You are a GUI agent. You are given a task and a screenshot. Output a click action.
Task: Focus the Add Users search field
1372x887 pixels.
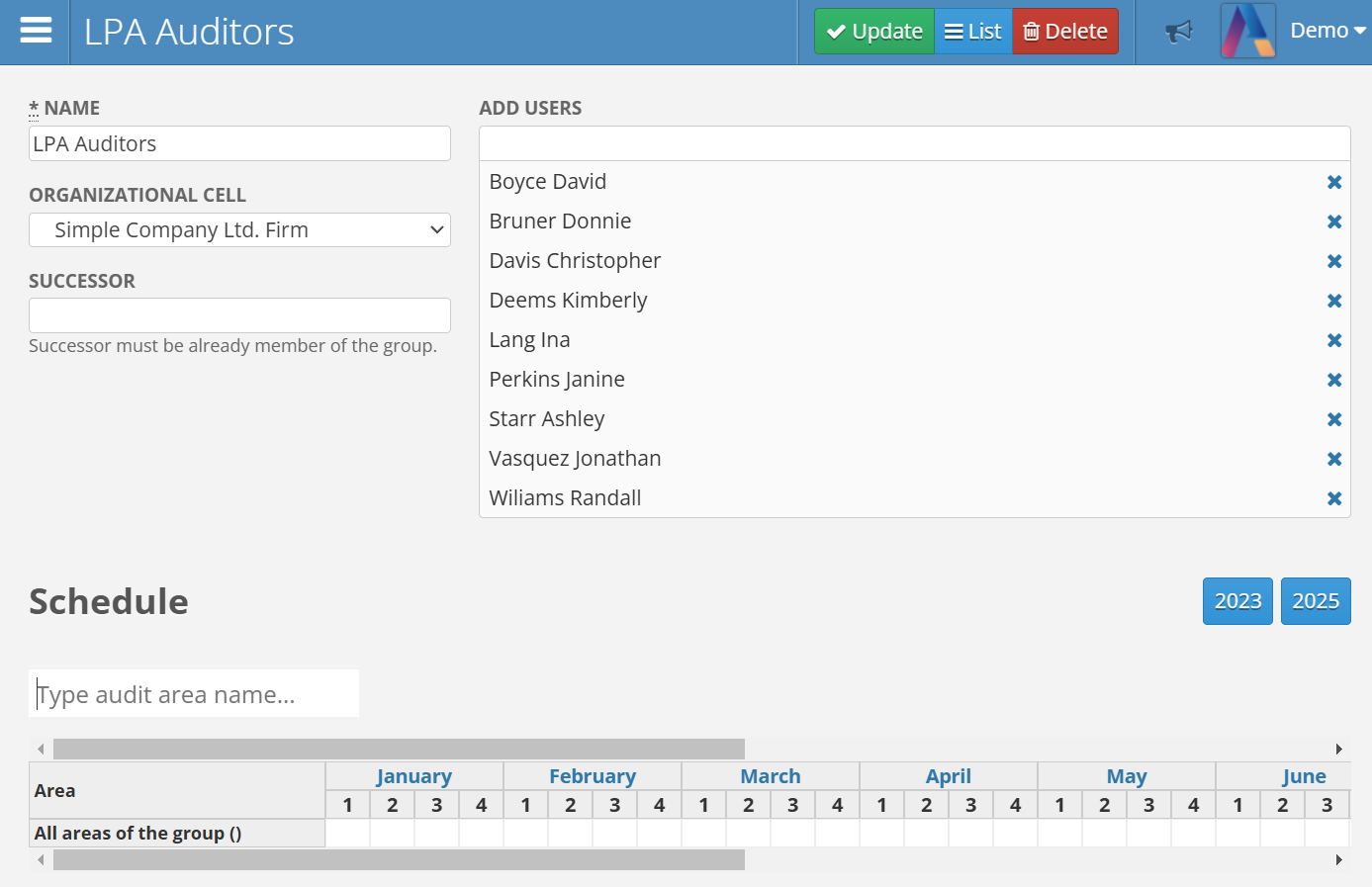click(x=914, y=144)
